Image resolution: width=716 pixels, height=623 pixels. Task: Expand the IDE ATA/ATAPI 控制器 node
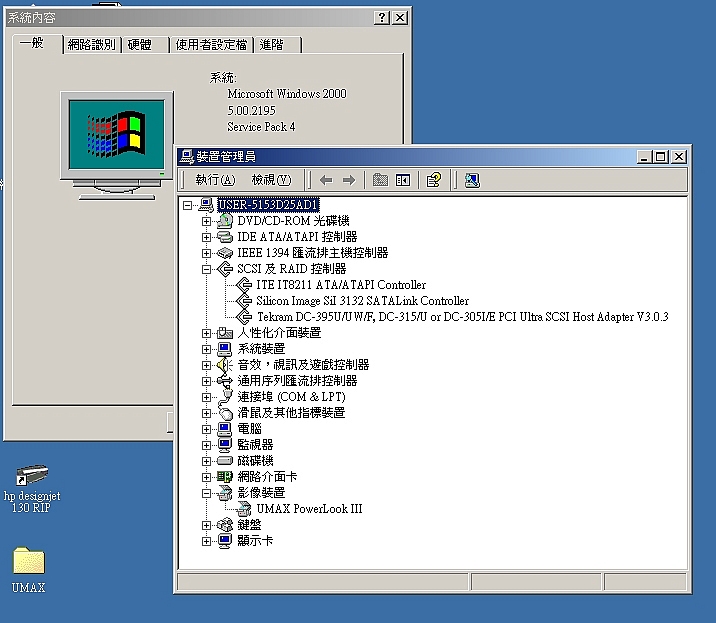(206, 238)
